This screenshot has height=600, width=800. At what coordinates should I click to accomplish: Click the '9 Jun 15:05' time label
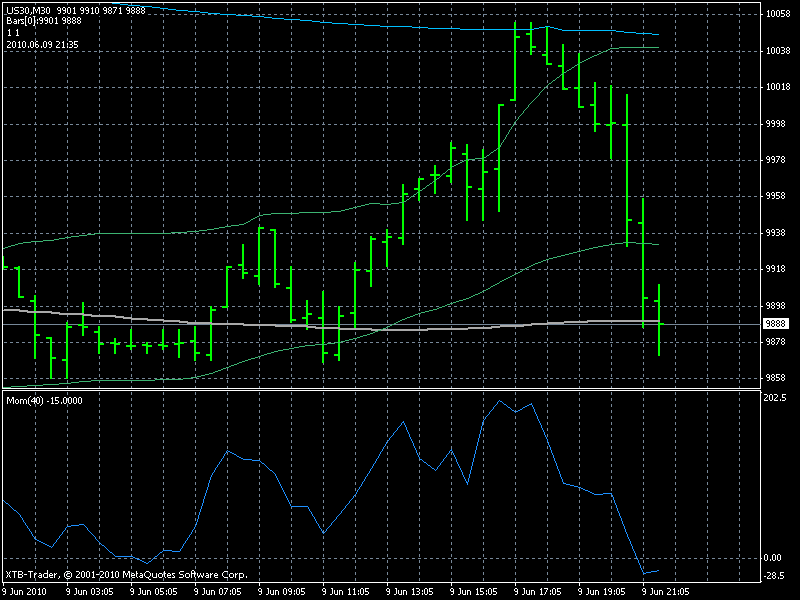474,592
